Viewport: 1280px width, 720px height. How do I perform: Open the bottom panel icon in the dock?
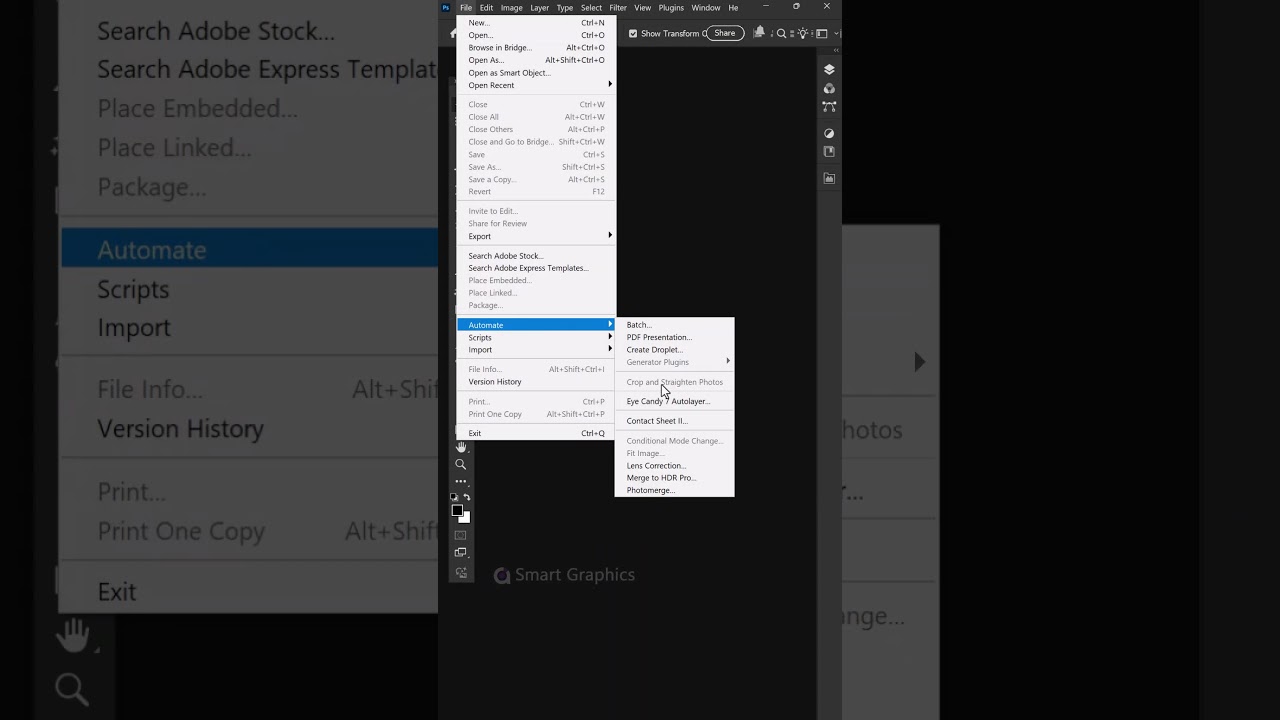coord(829,178)
